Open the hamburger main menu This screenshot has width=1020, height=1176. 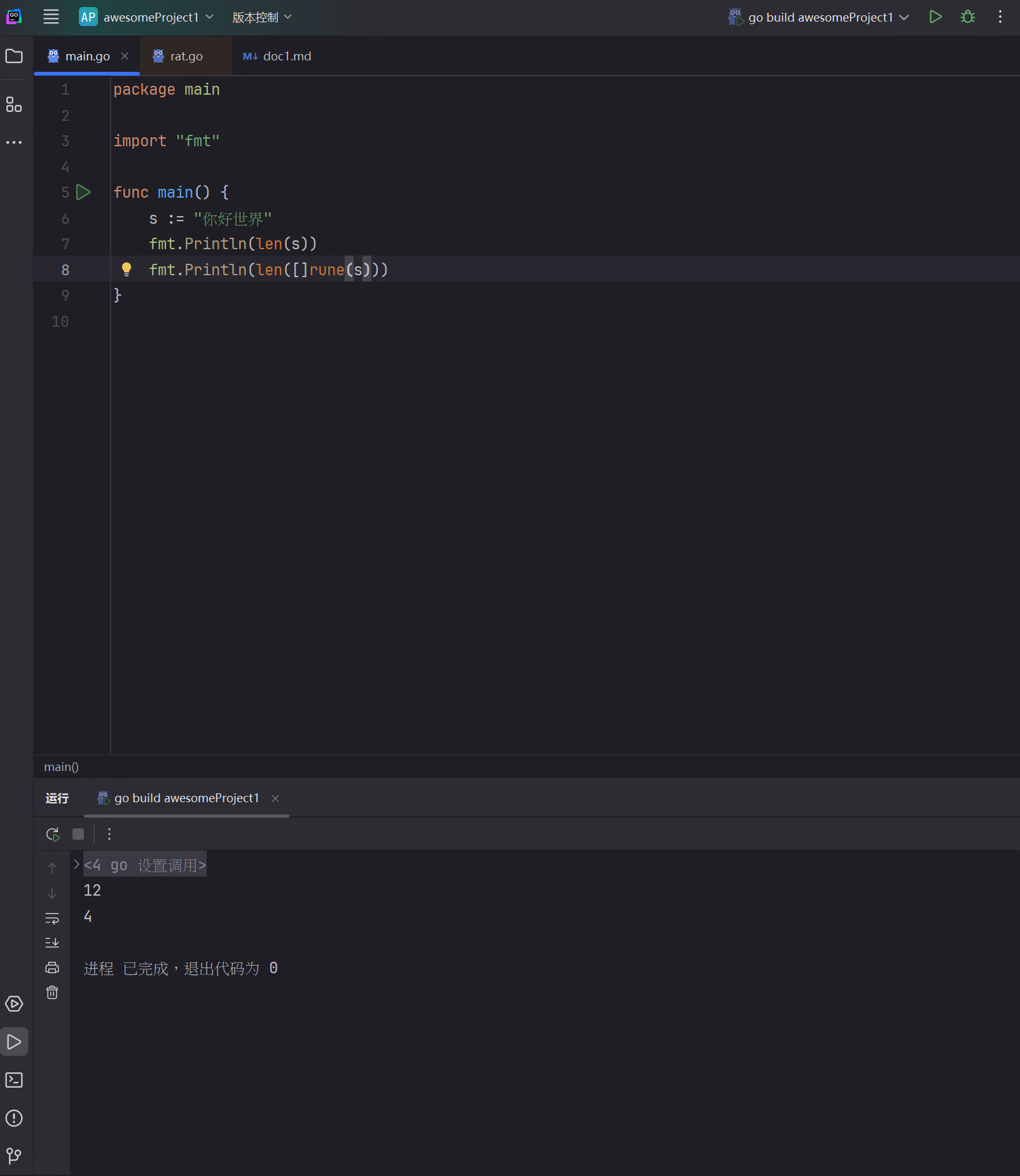click(x=51, y=17)
